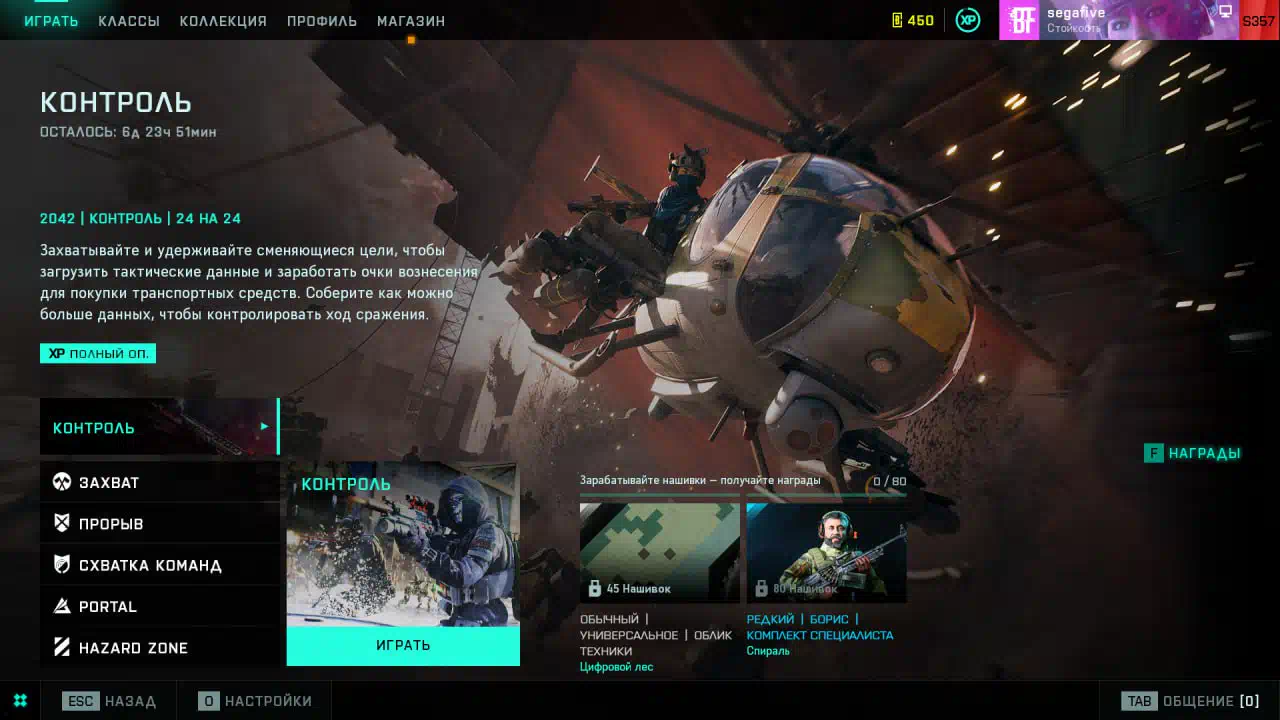
Task: Click the КОНТРОЛЬ mode card thumbnail
Action: pyautogui.click(x=403, y=544)
